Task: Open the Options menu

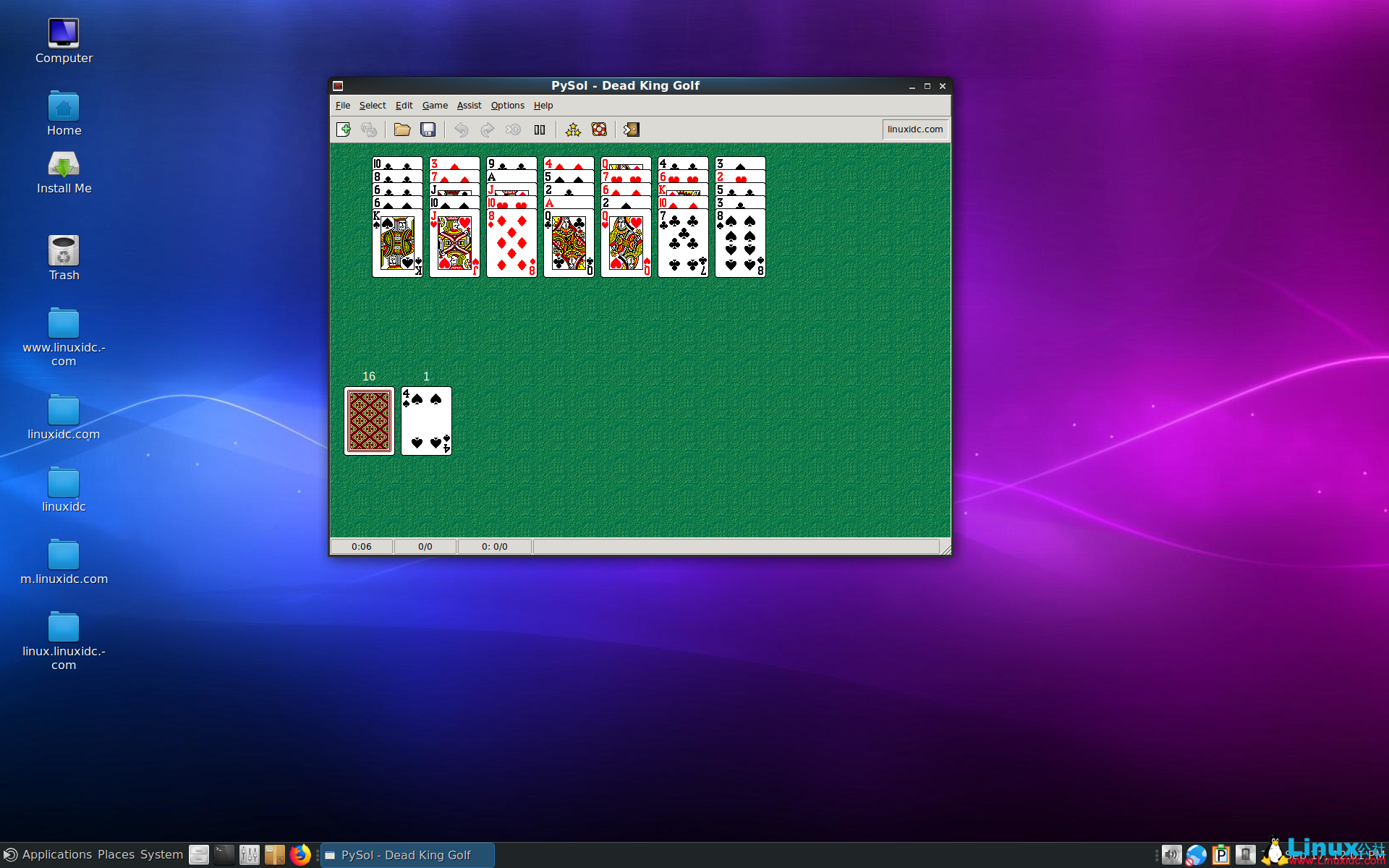Action: (507, 106)
